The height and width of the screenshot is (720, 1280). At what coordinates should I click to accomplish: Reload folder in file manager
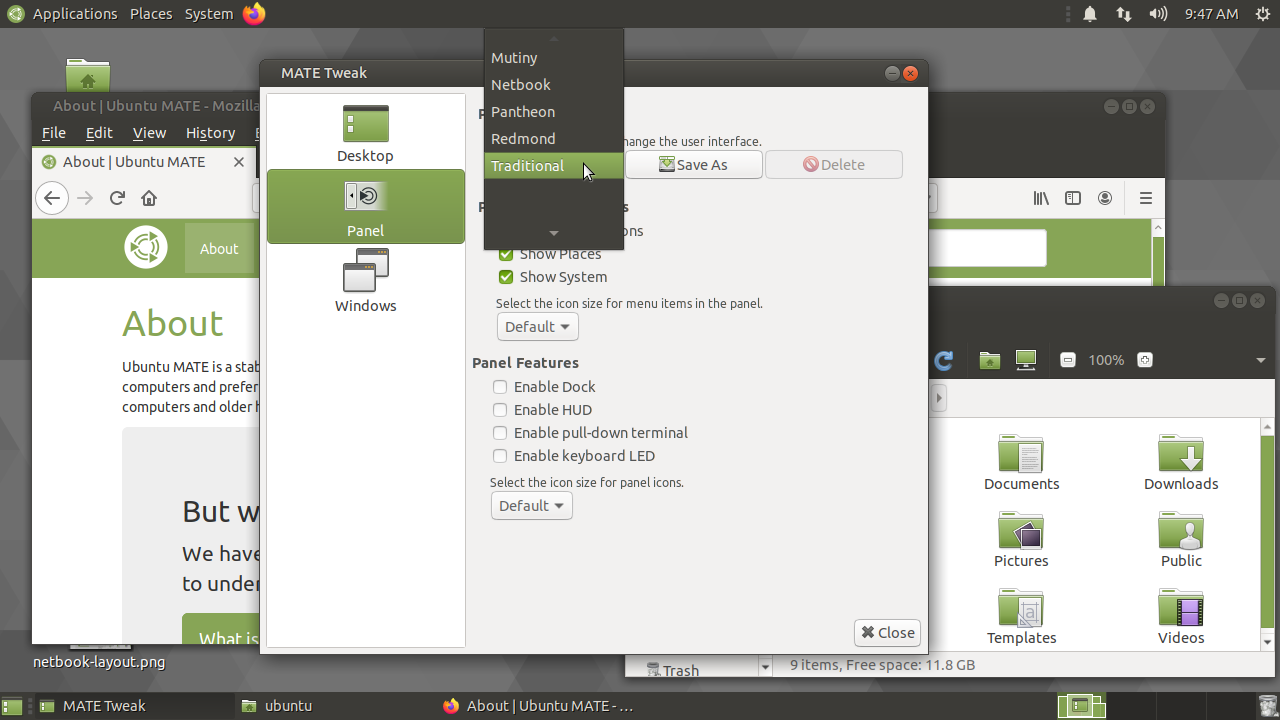click(942, 360)
